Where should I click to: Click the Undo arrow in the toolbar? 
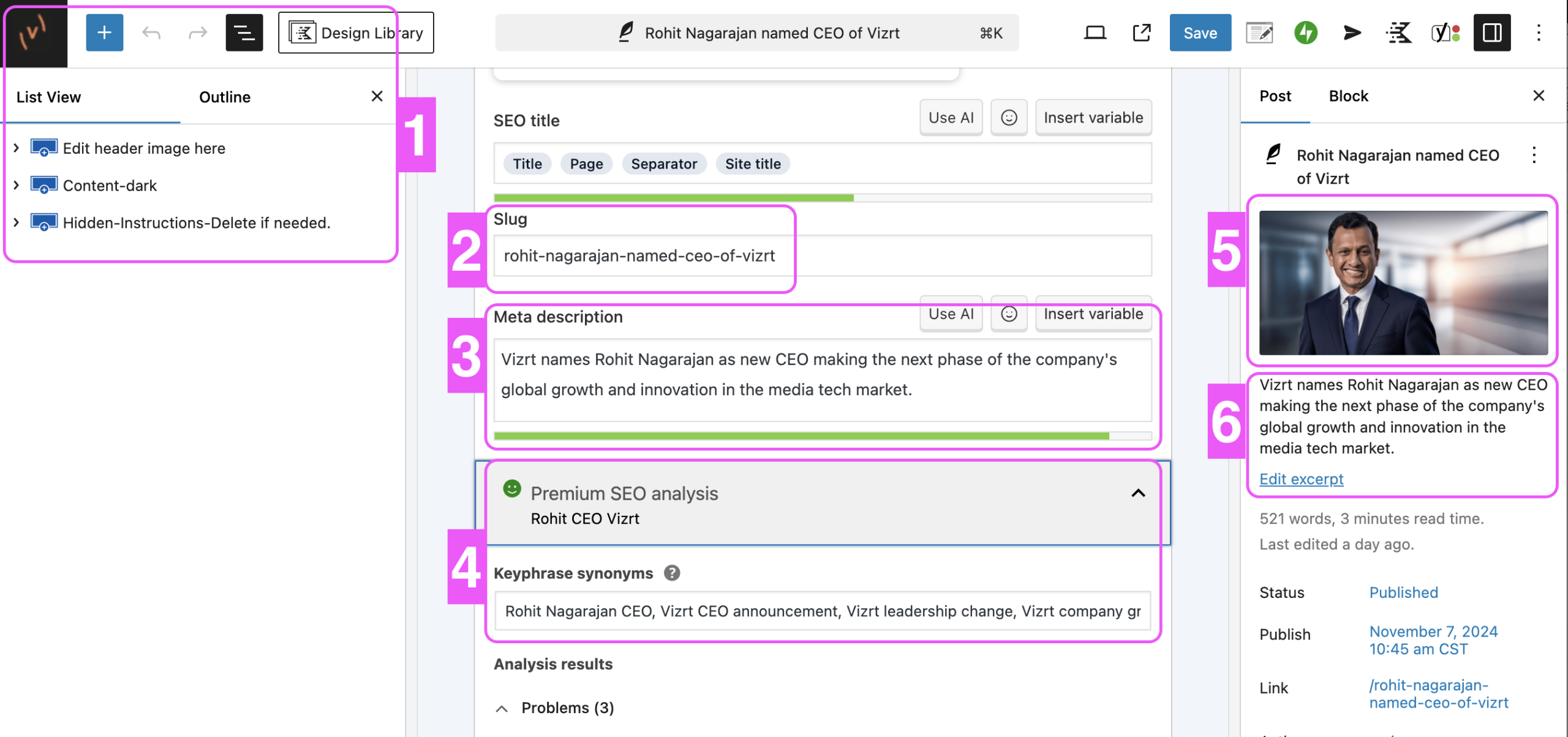click(x=151, y=32)
